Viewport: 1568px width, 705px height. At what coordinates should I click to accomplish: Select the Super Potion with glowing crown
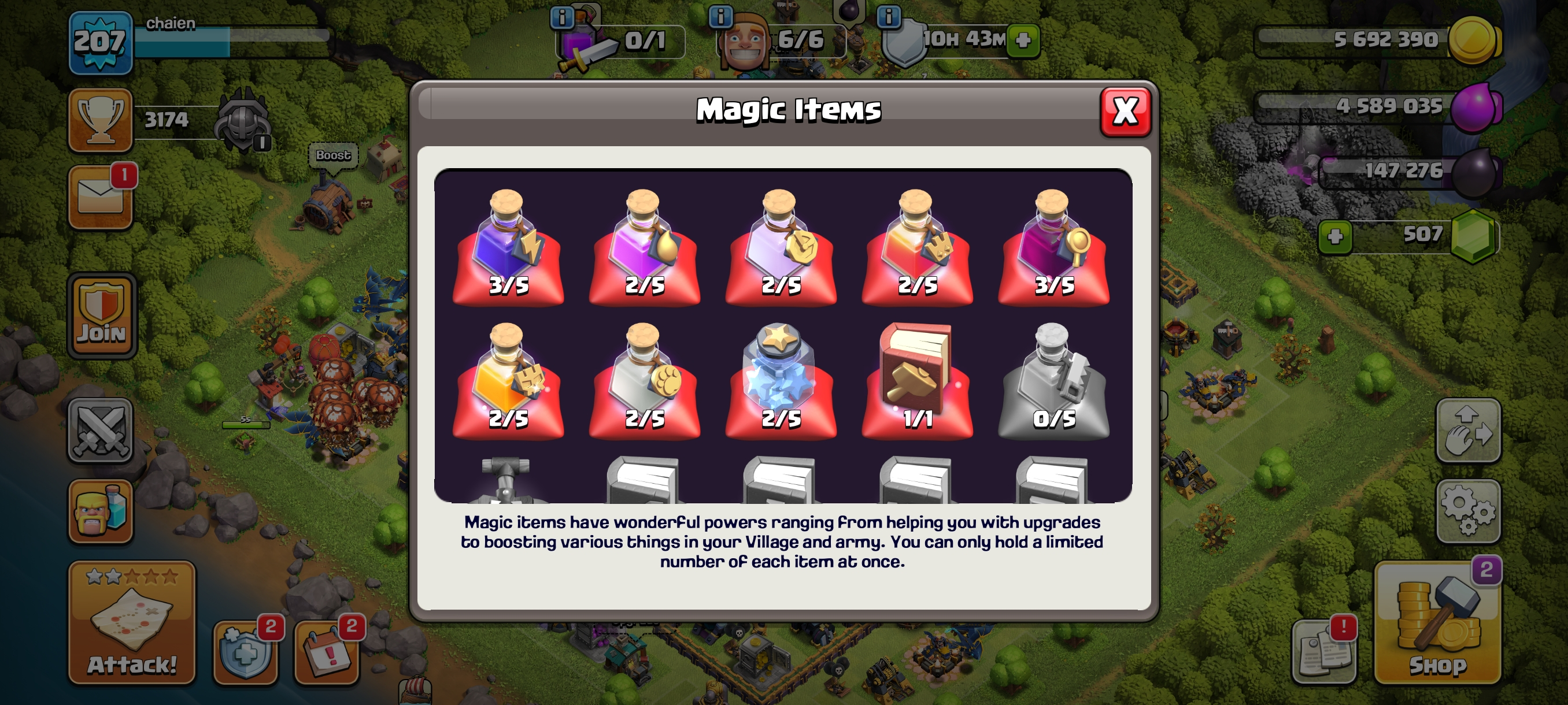[x=508, y=380]
